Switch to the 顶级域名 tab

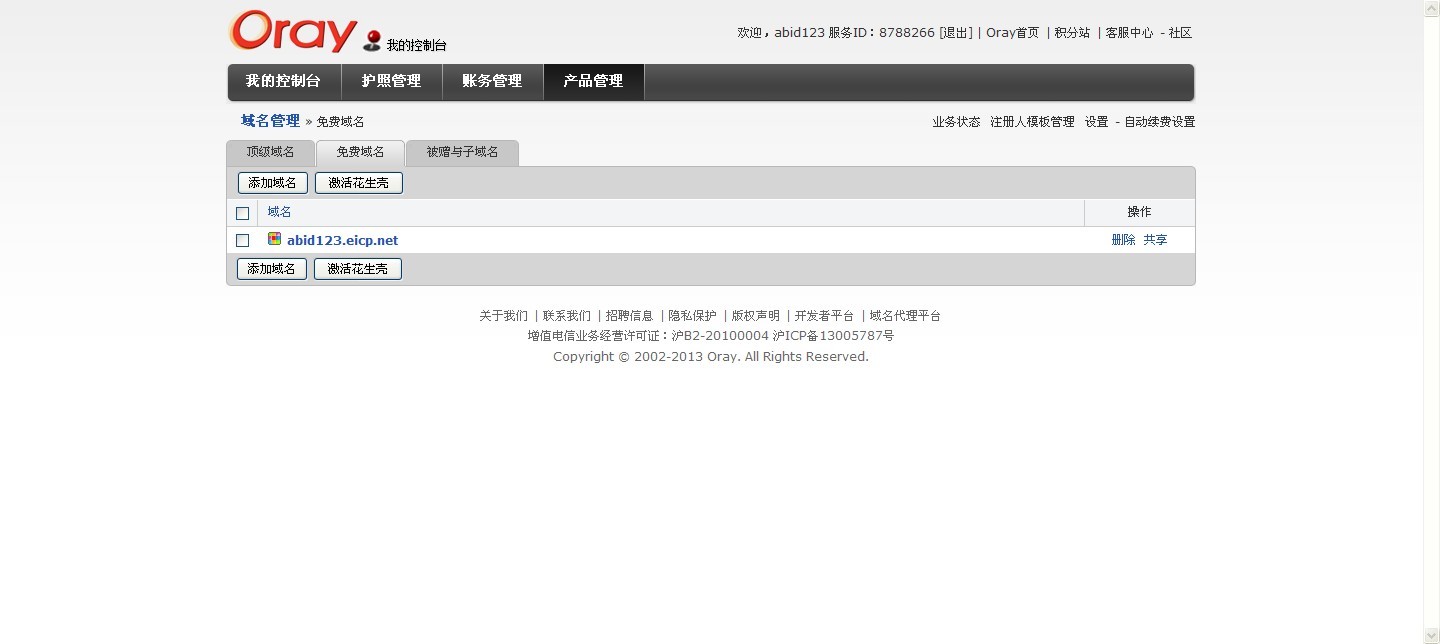270,152
